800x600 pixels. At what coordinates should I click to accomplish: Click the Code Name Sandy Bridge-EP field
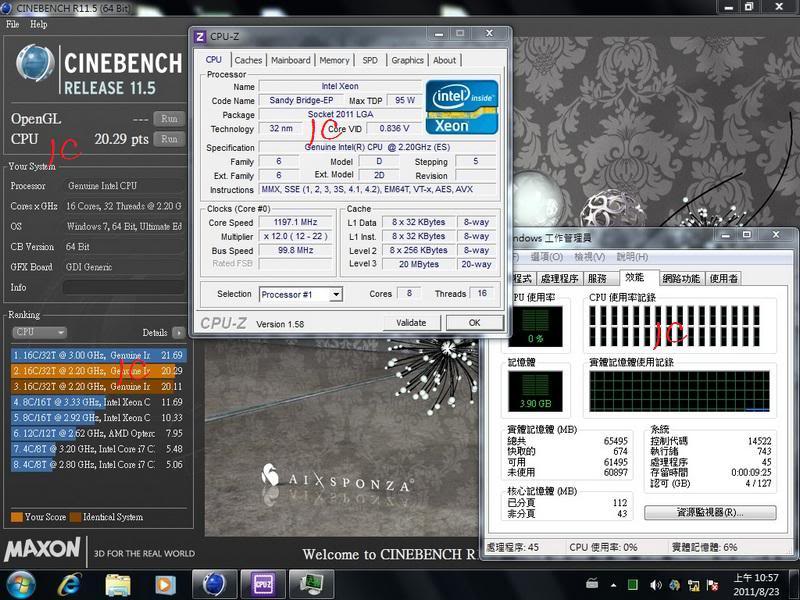coord(301,101)
